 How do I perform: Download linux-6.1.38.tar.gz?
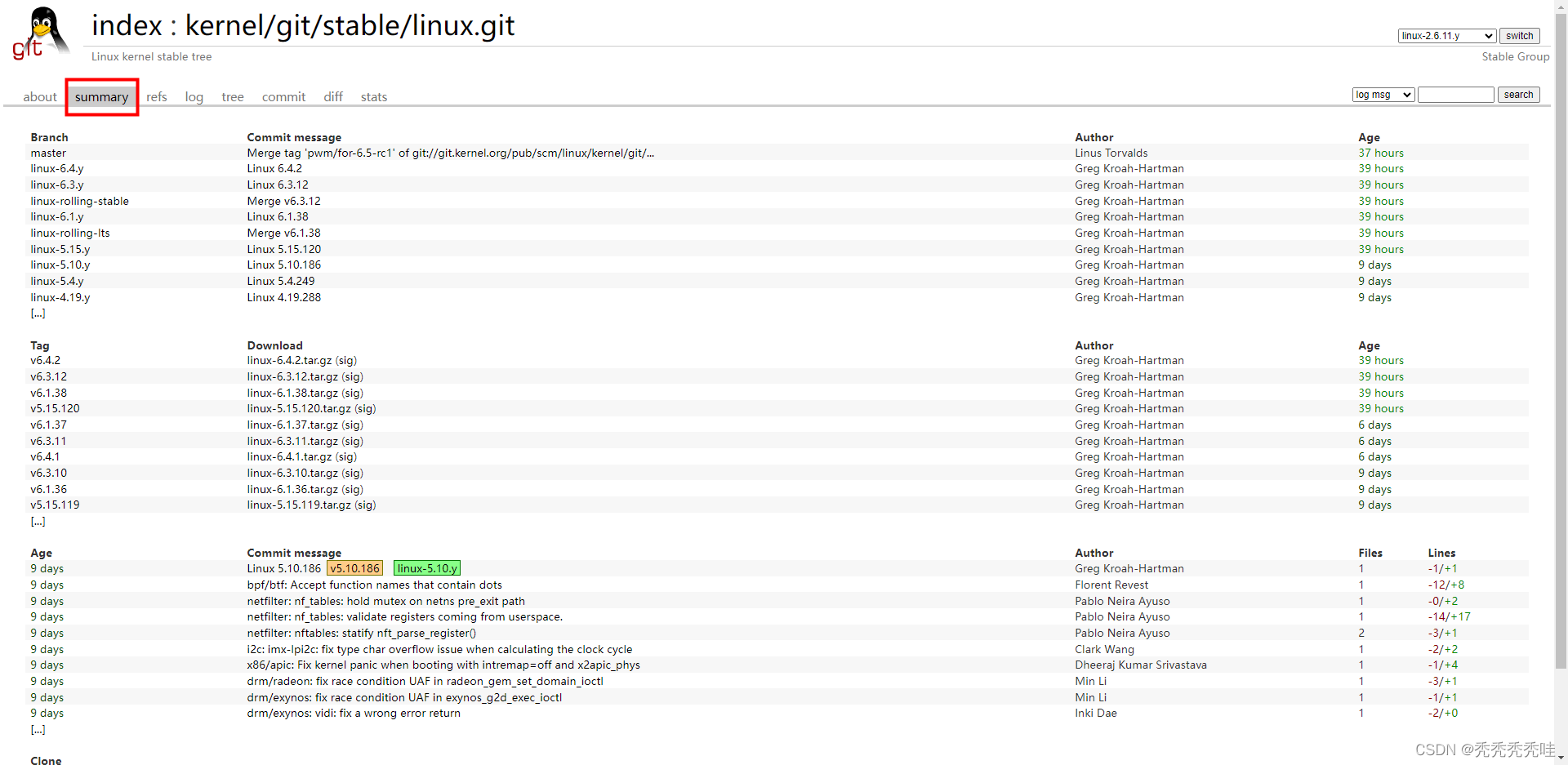[x=292, y=394]
